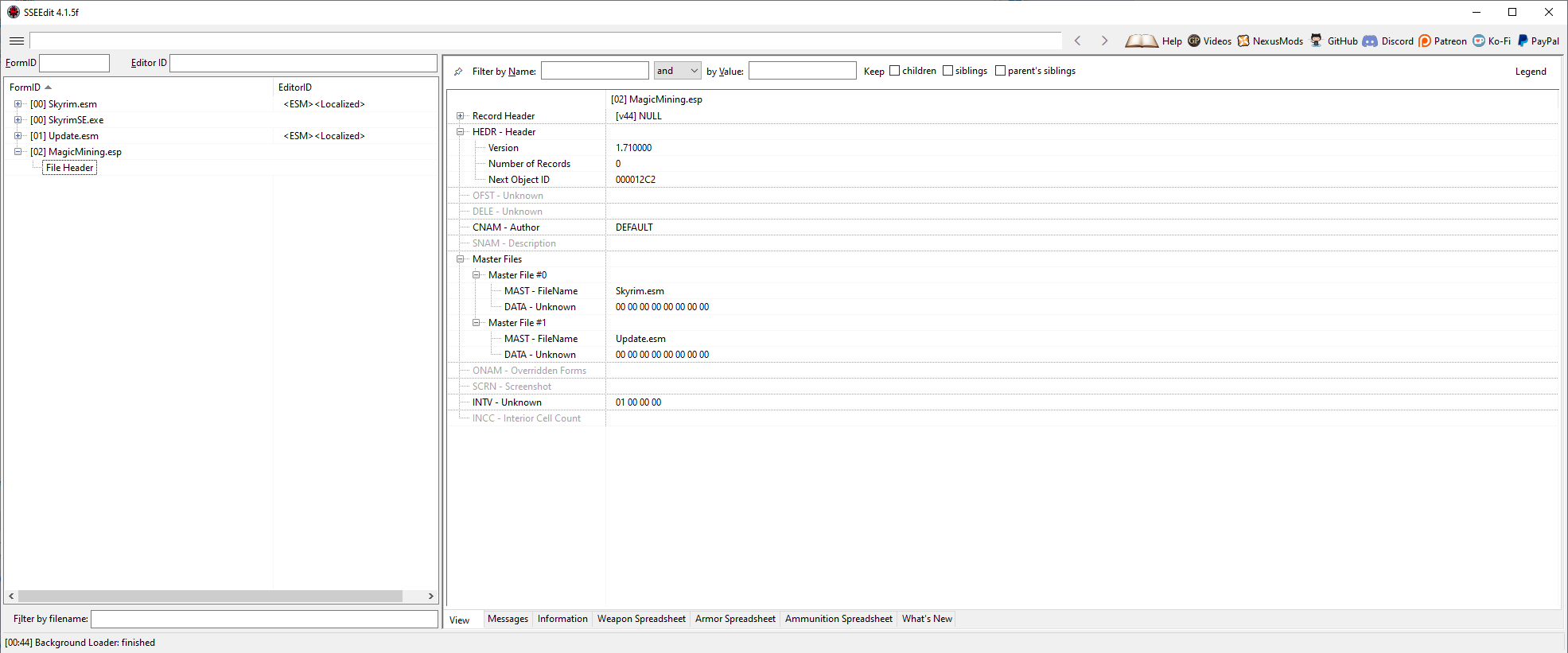The height and width of the screenshot is (653, 1568).
Task: Click the FormID search field
Action: 74,63
